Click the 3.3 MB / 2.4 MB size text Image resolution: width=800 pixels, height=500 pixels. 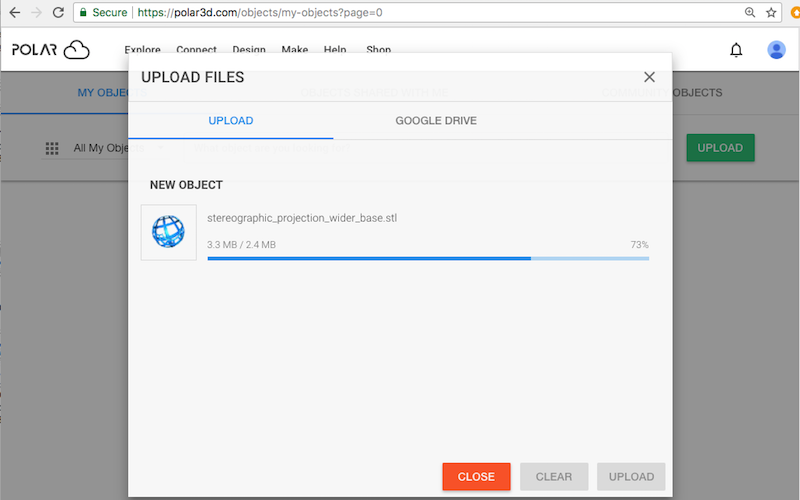[x=241, y=245]
